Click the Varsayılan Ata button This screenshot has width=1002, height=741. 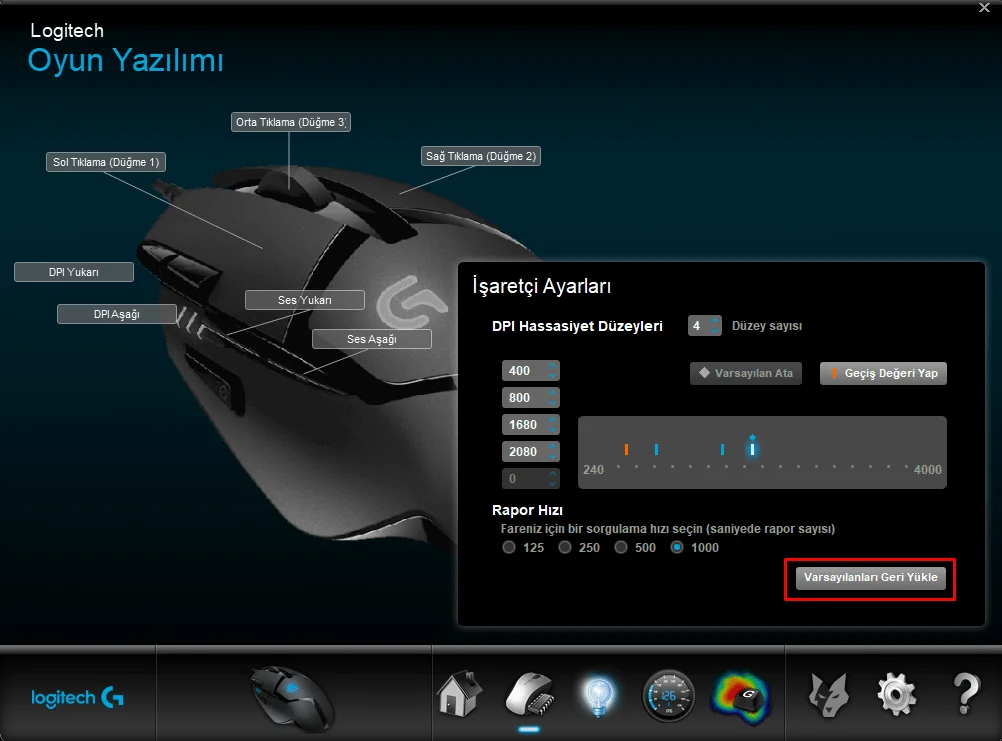point(746,373)
